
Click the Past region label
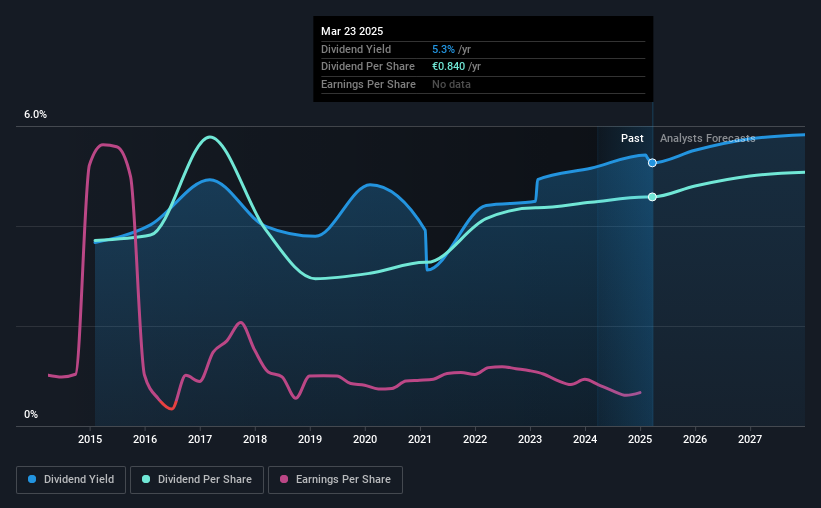(632, 138)
